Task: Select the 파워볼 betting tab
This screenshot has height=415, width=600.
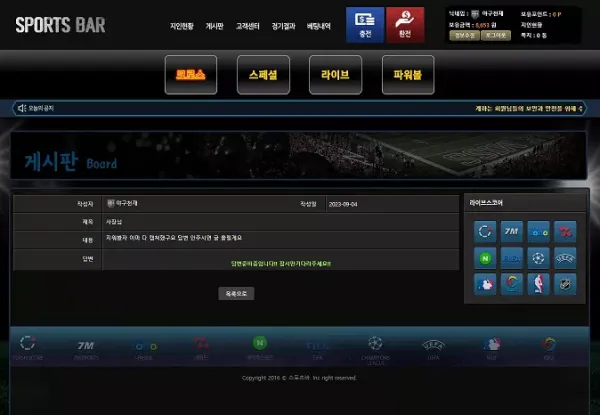Action: (408, 75)
